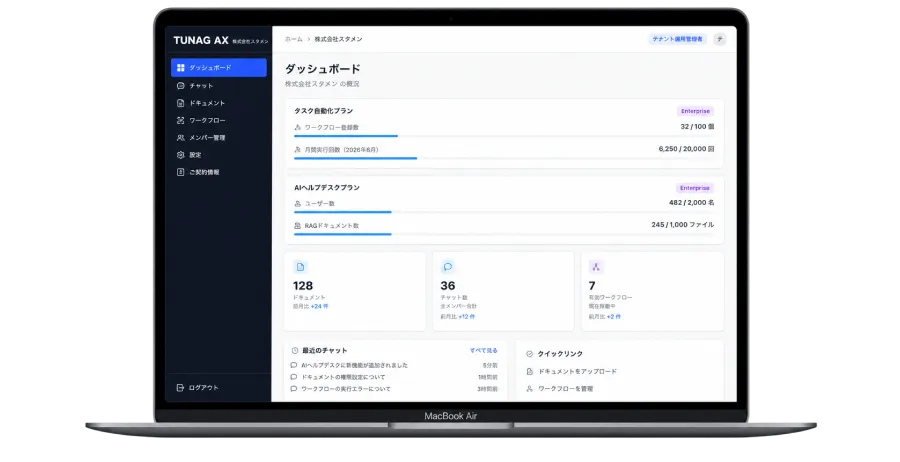Viewport: 900px width, 462px height.
Task: Click icon beside ワークフローを管理
Action: (x=529, y=389)
